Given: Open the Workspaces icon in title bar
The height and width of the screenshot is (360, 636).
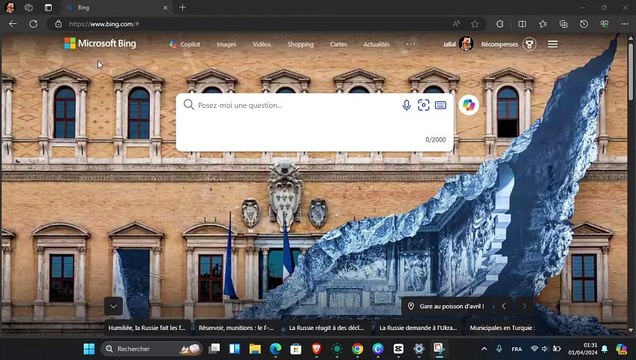Looking at the screenshot, I should point(28,7).
